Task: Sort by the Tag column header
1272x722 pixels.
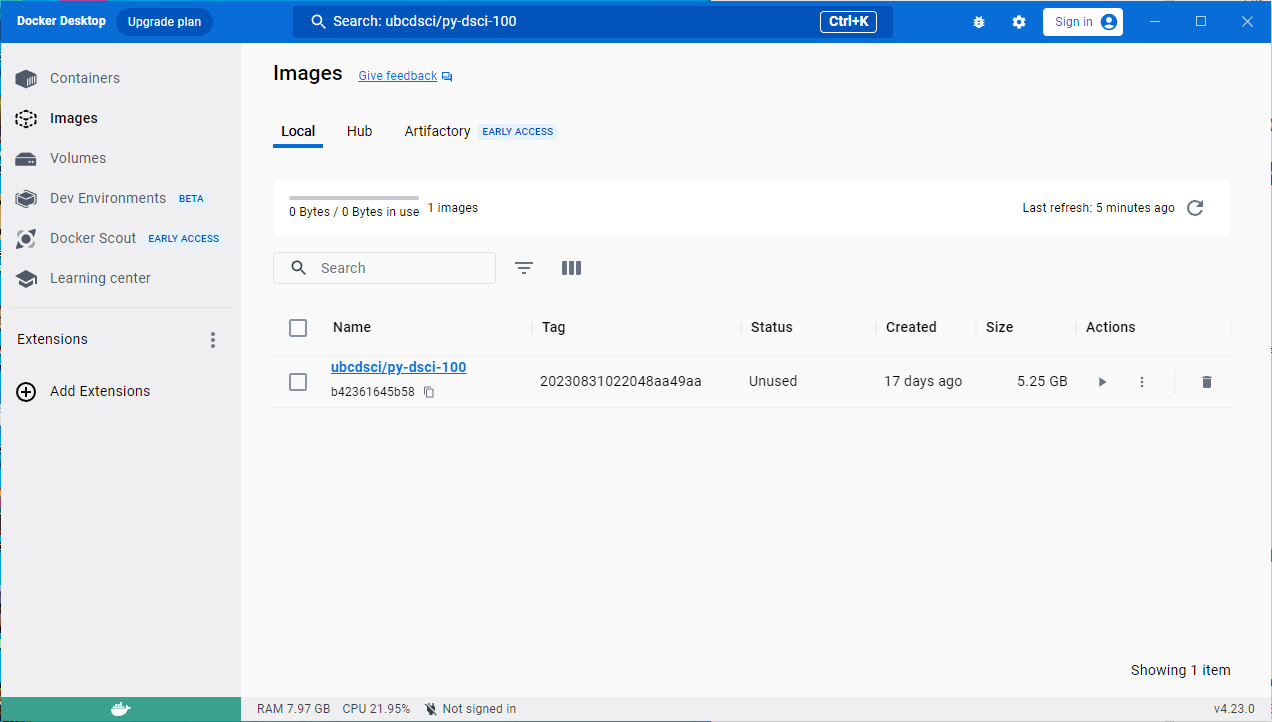Action: pyautogui.click(x=554, y=327)
